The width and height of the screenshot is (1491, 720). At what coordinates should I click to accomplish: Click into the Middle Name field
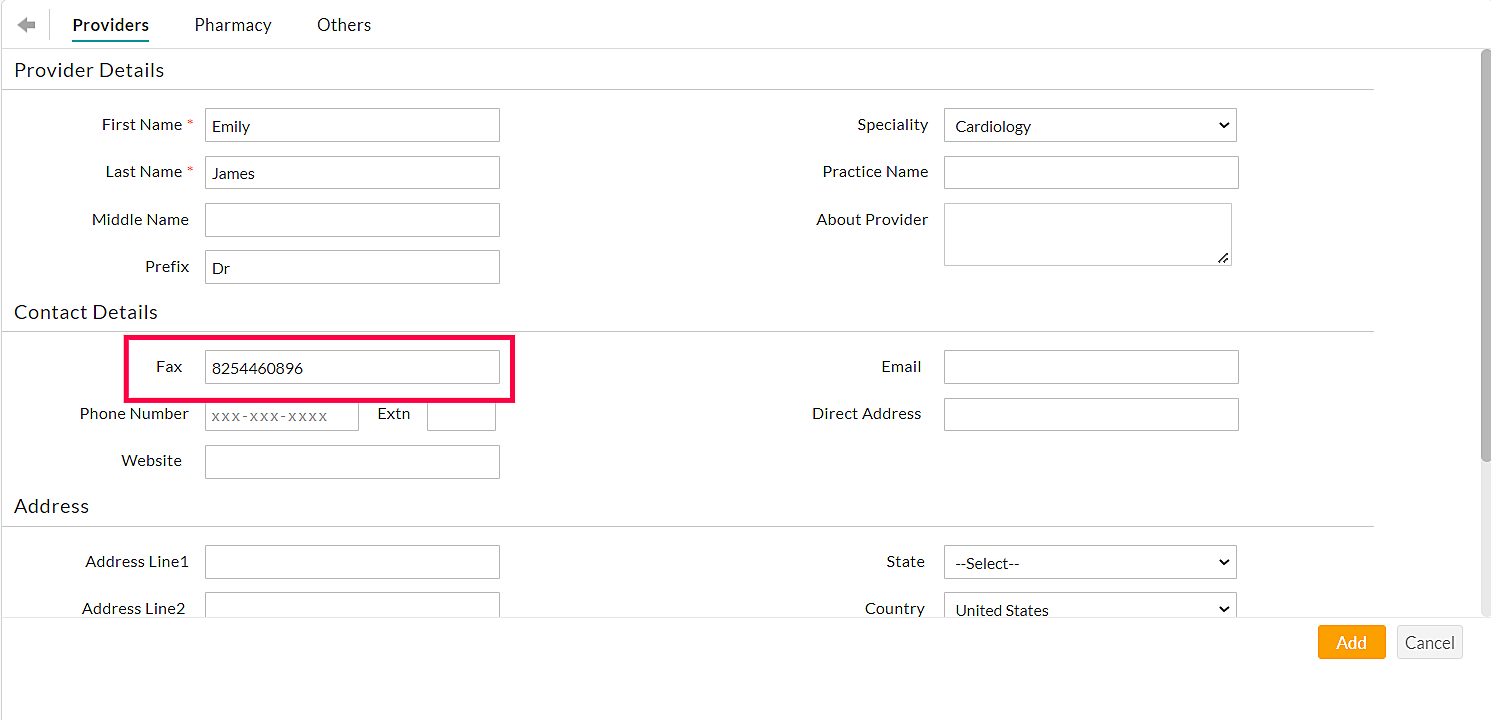click(352, 220)
